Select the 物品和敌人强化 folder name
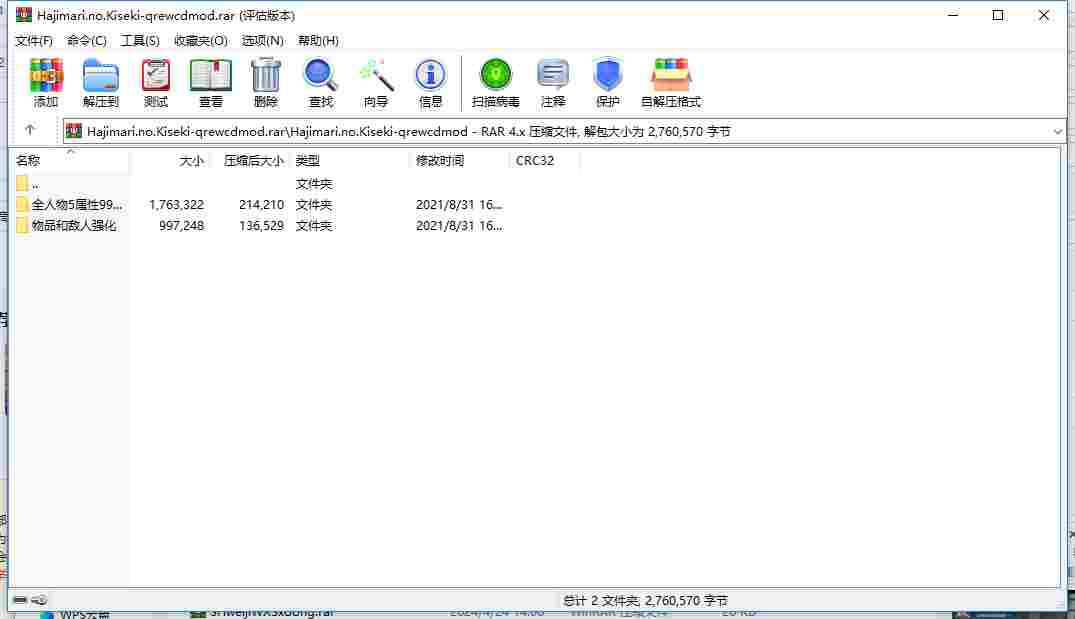This screenshot has height=619, width=1075. pyautogui.click(x=74, y=225)
